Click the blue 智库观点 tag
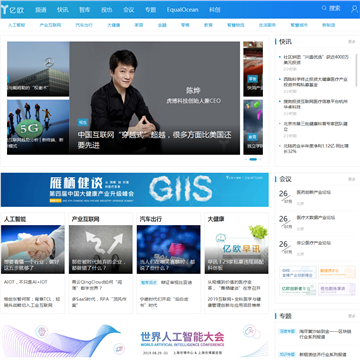The image size is (360, 360). point(148,282)
